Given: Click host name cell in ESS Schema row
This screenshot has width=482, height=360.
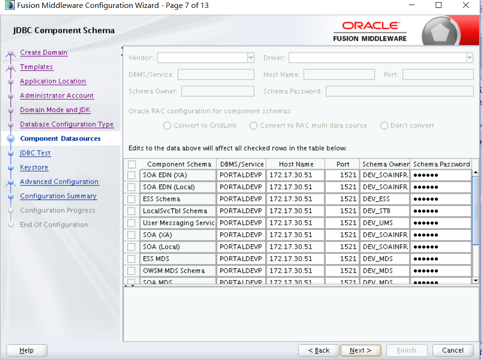Looking at the screenshot, I should pyautogui.click(x=296, y=199).
